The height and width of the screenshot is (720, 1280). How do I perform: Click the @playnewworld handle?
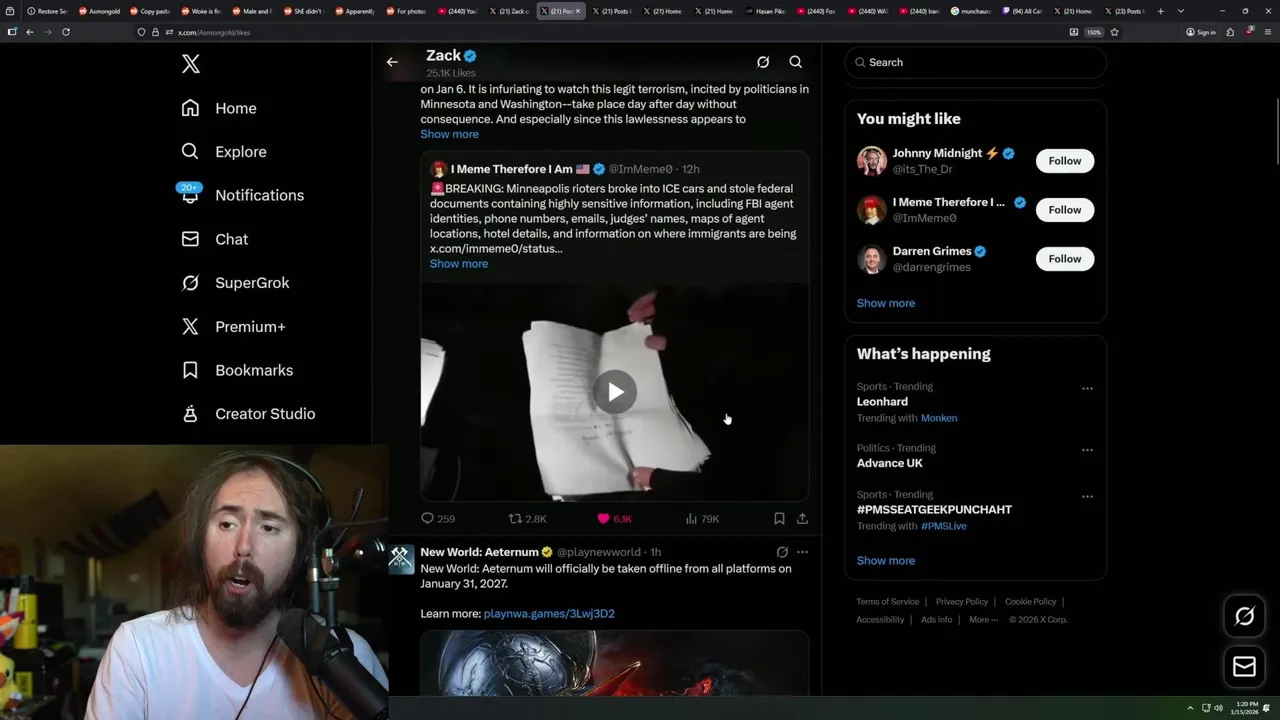tap(599, 552)
